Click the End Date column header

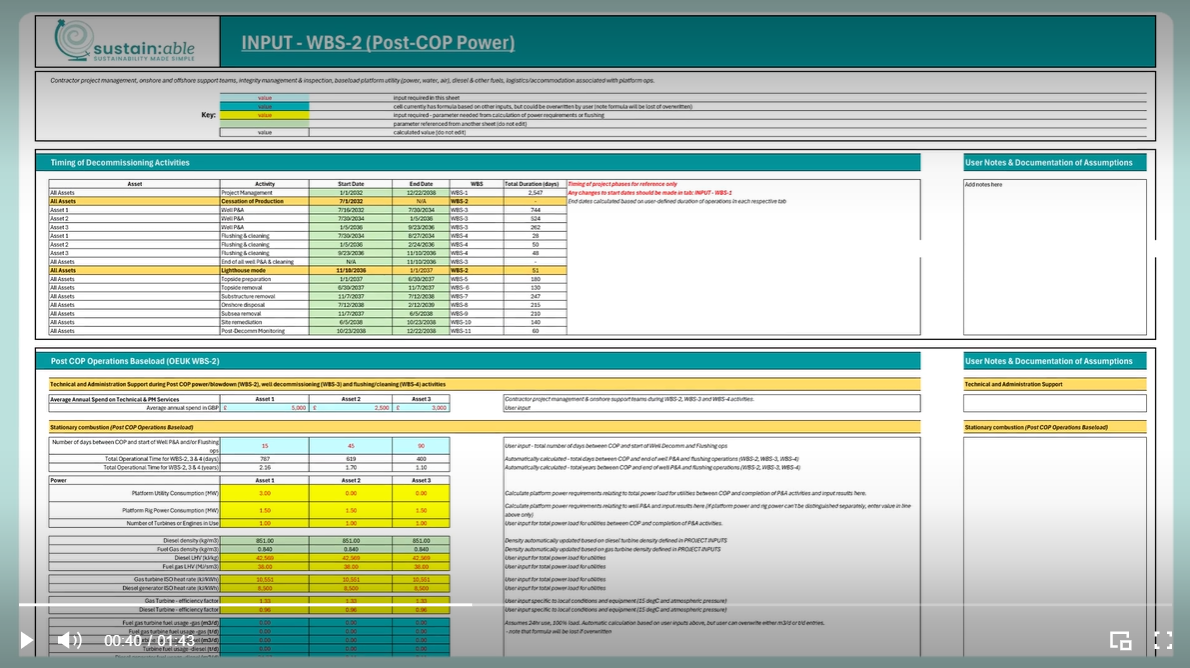pyautogui.click(x=421, y=184)
